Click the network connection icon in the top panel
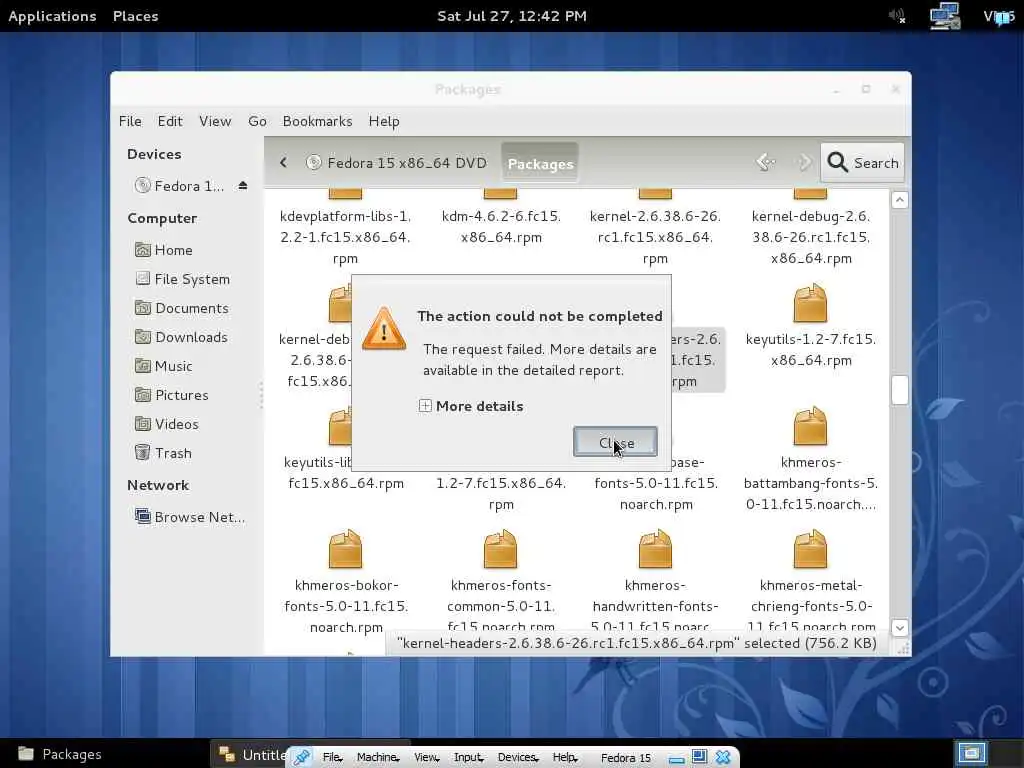The width and height of the screenshot is (1024, 768). tap(945, 16)
